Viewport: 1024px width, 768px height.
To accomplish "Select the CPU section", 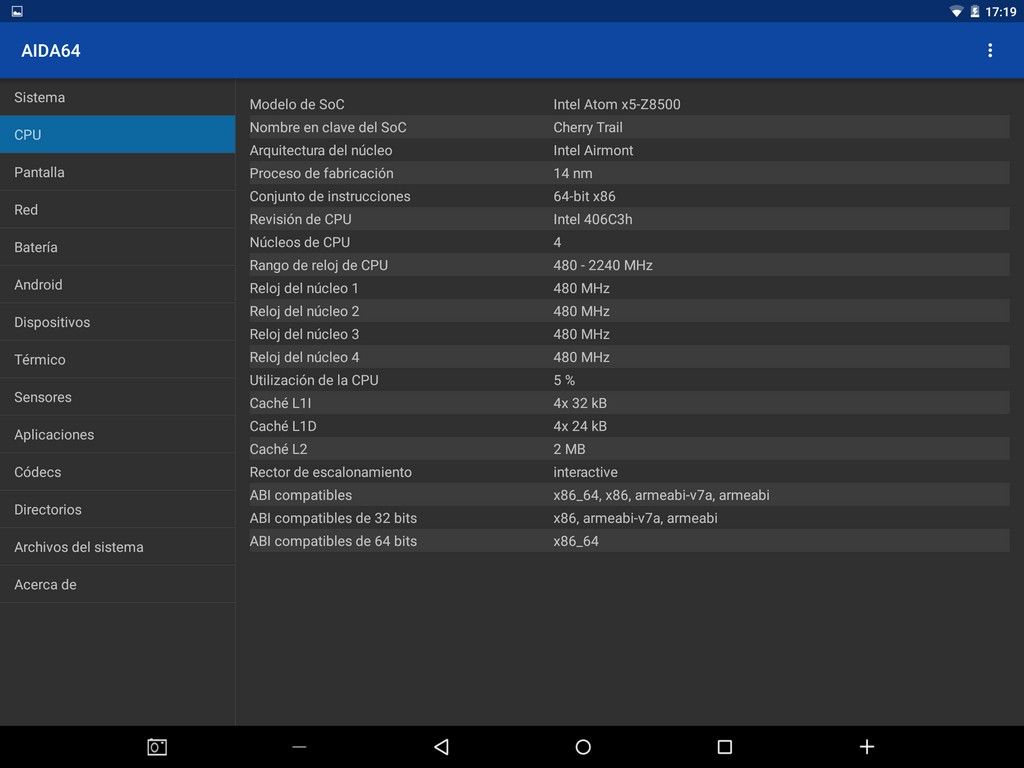I will point(118,135).
